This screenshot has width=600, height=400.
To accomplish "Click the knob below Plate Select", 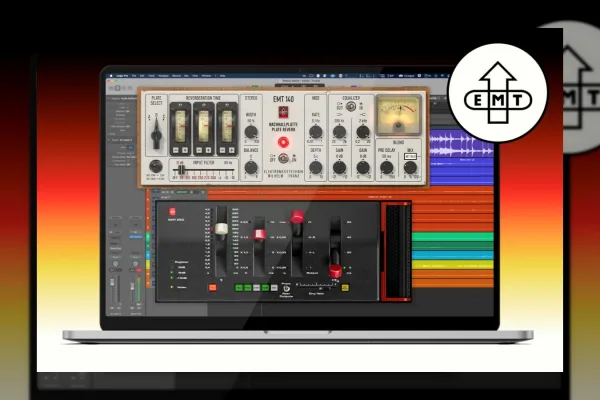I will [156, 166].
